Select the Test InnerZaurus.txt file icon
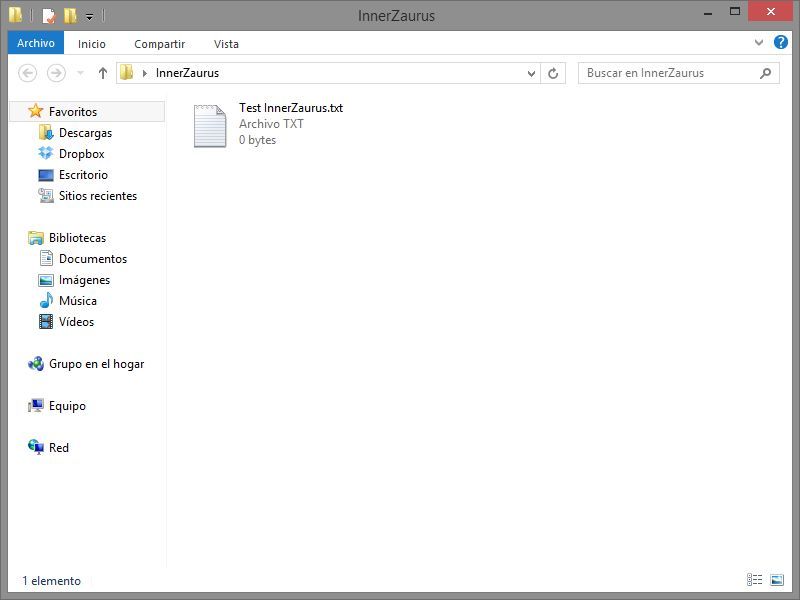 click(210, 126)
